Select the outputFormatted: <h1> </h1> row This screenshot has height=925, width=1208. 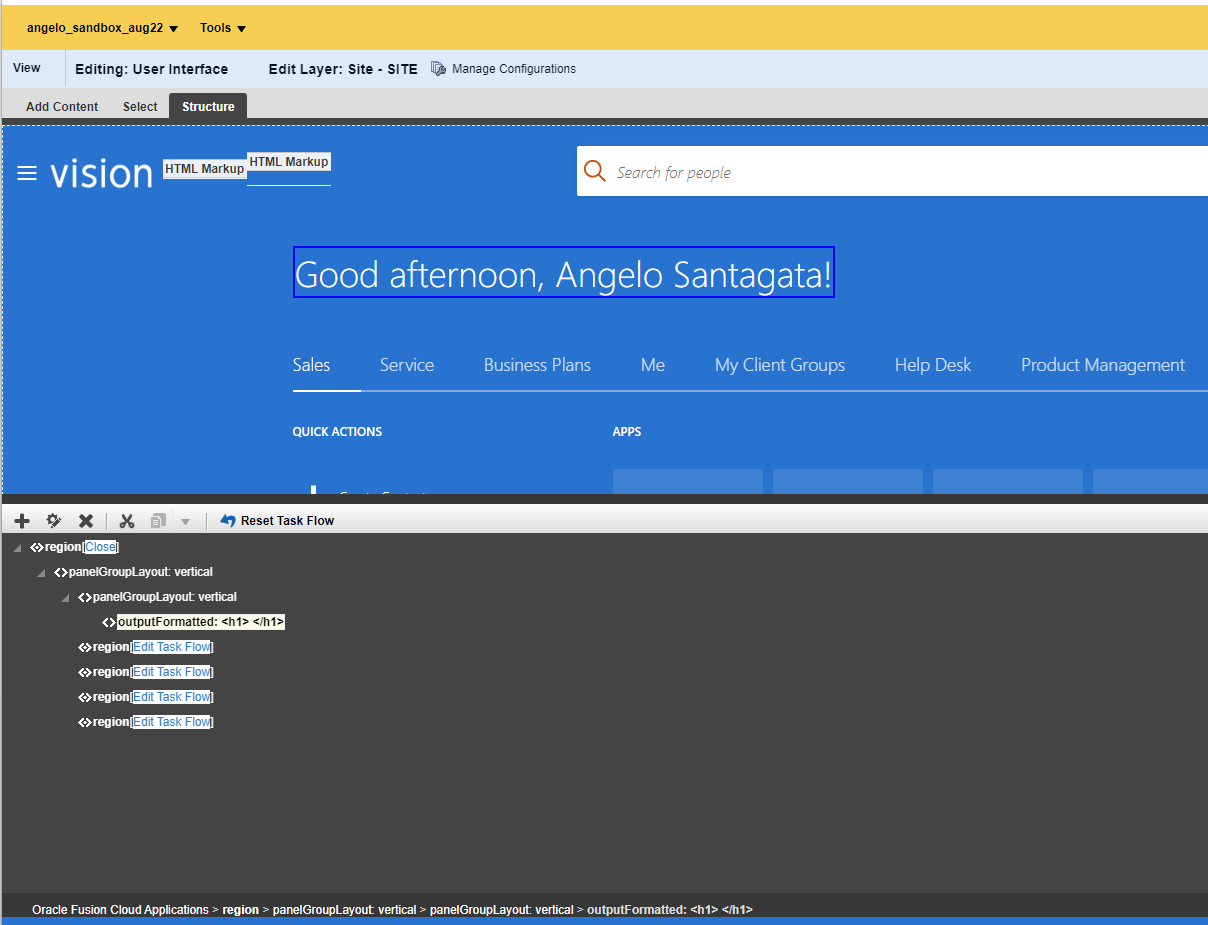pos(201,622)
